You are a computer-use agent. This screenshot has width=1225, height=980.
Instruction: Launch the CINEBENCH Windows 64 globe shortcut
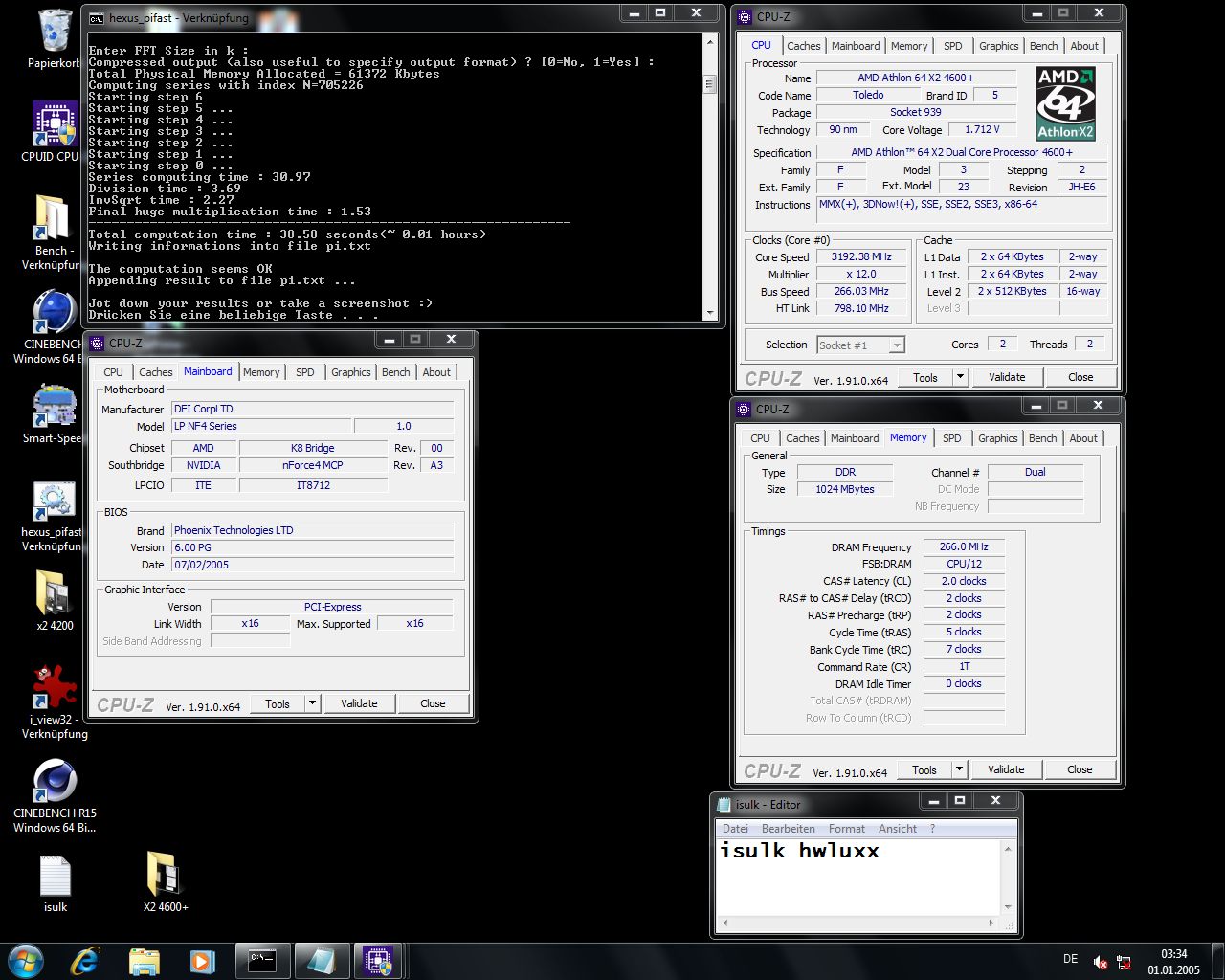pyautogui.click(x=56, y=311)
